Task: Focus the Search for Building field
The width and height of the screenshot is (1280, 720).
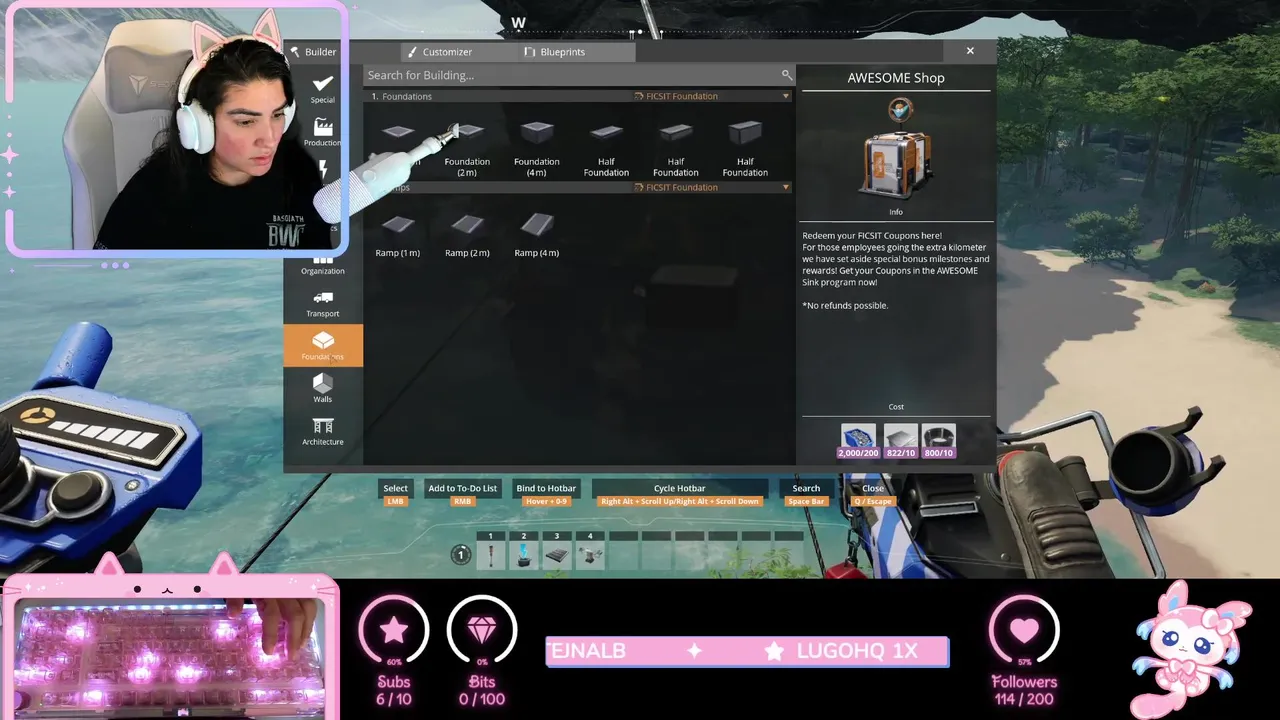Action: pos(579,75)
